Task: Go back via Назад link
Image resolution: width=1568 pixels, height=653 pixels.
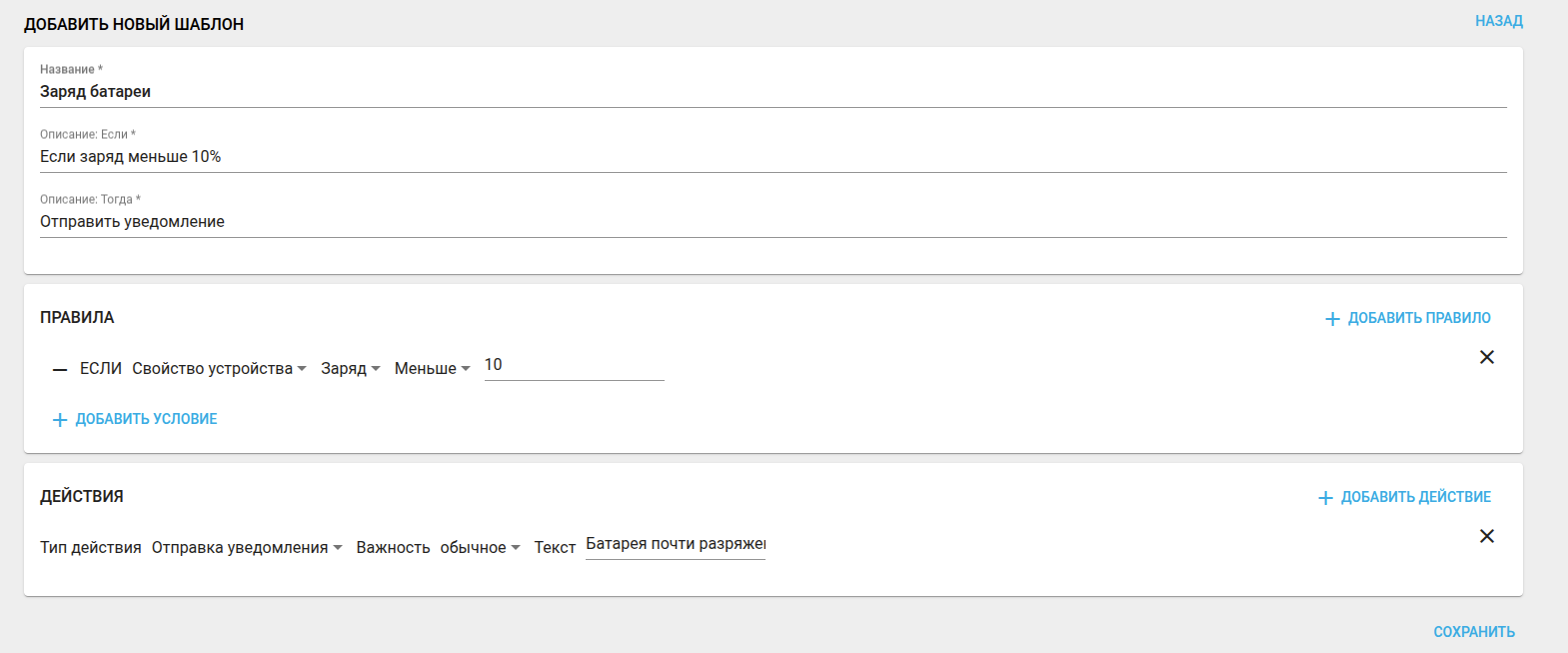Action: (1498, 21)
